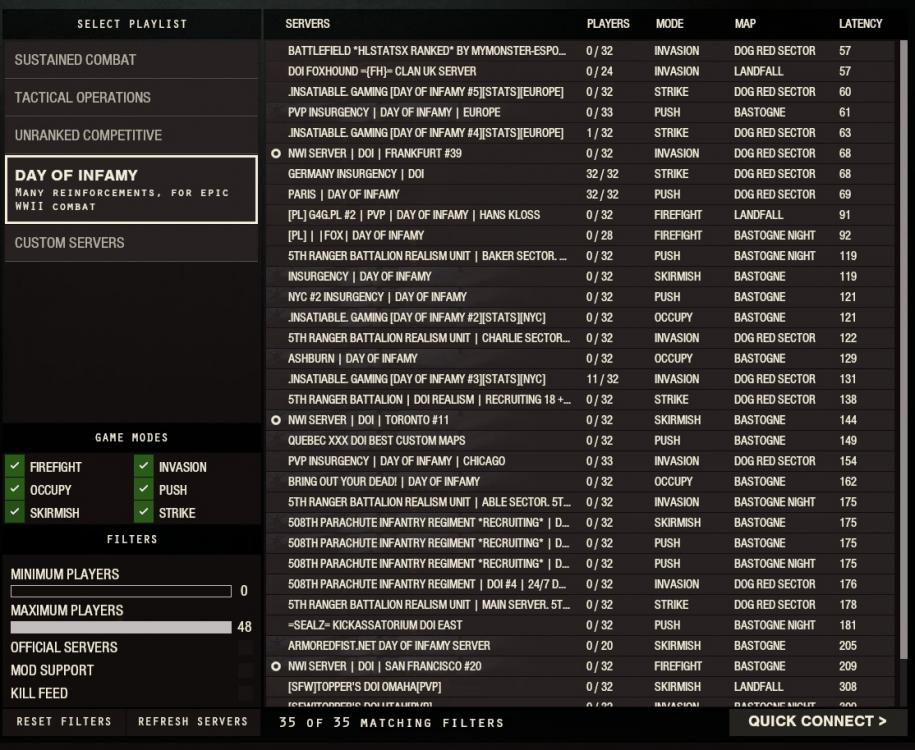The image size is (915, 750).
Task: Select the Paris Day of Infamy server
Action: [x=581, y=194]
